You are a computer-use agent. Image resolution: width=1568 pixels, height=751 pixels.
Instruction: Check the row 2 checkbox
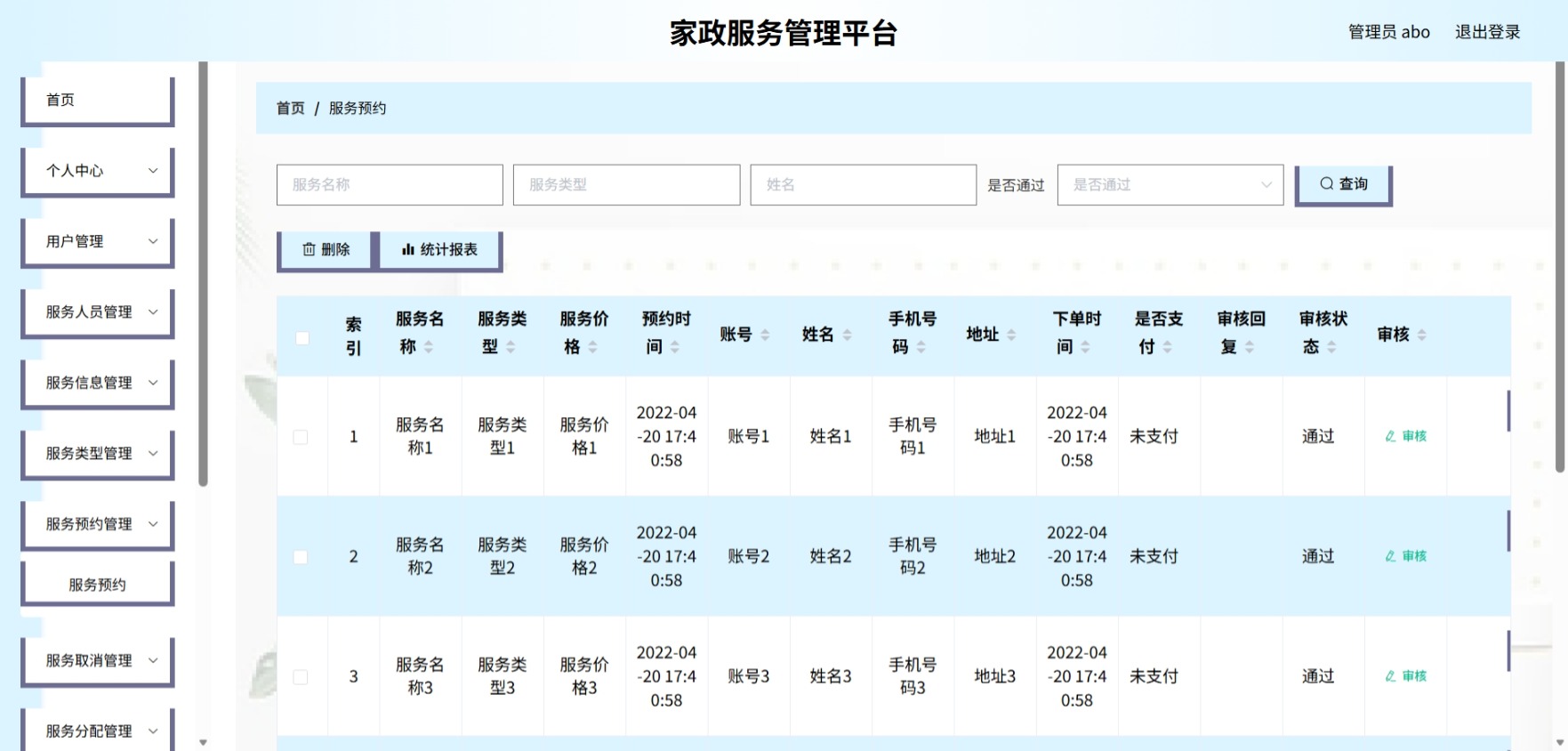(x=301, y=557)
